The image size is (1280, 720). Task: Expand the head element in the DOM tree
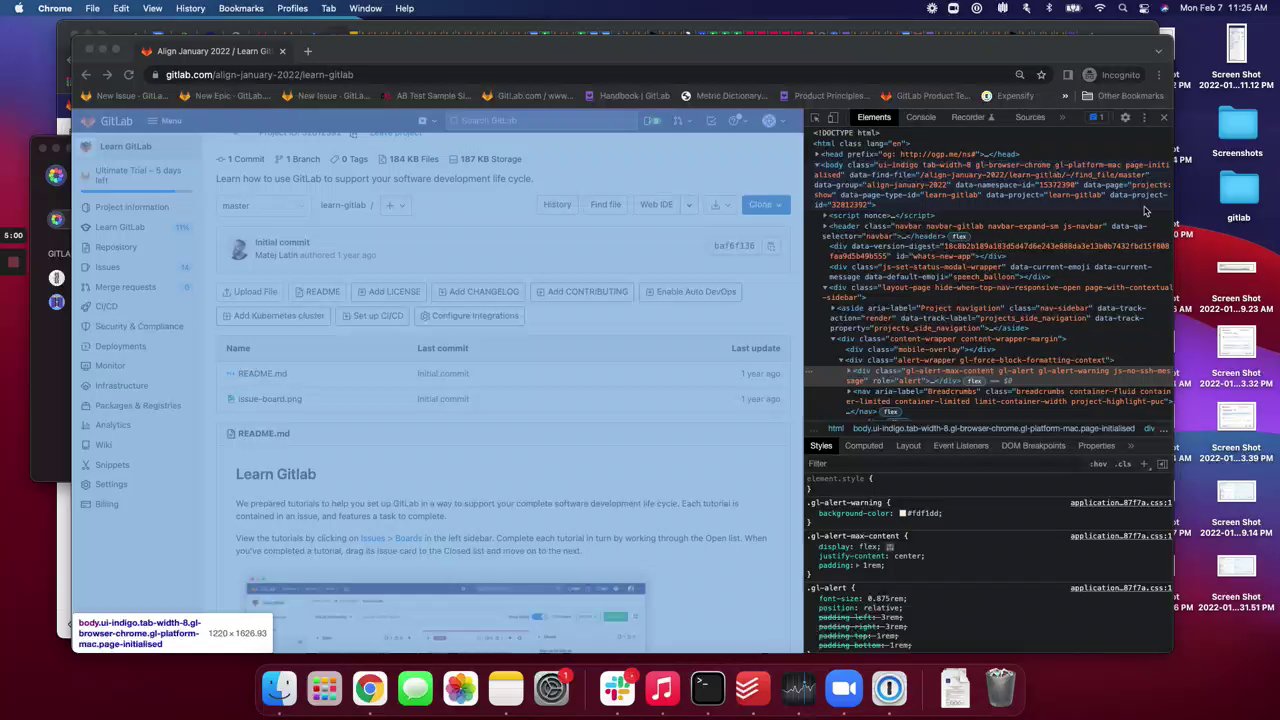click(818, 155)
